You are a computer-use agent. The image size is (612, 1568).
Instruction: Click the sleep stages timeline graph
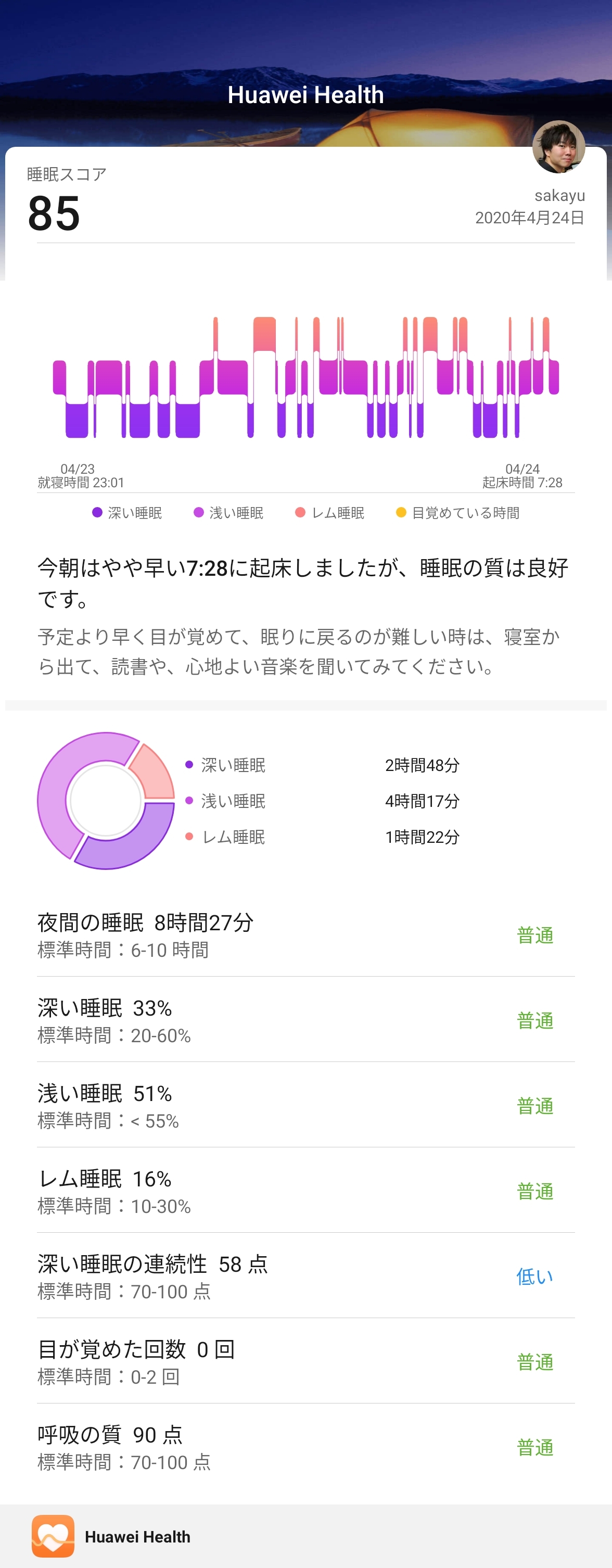305,377
